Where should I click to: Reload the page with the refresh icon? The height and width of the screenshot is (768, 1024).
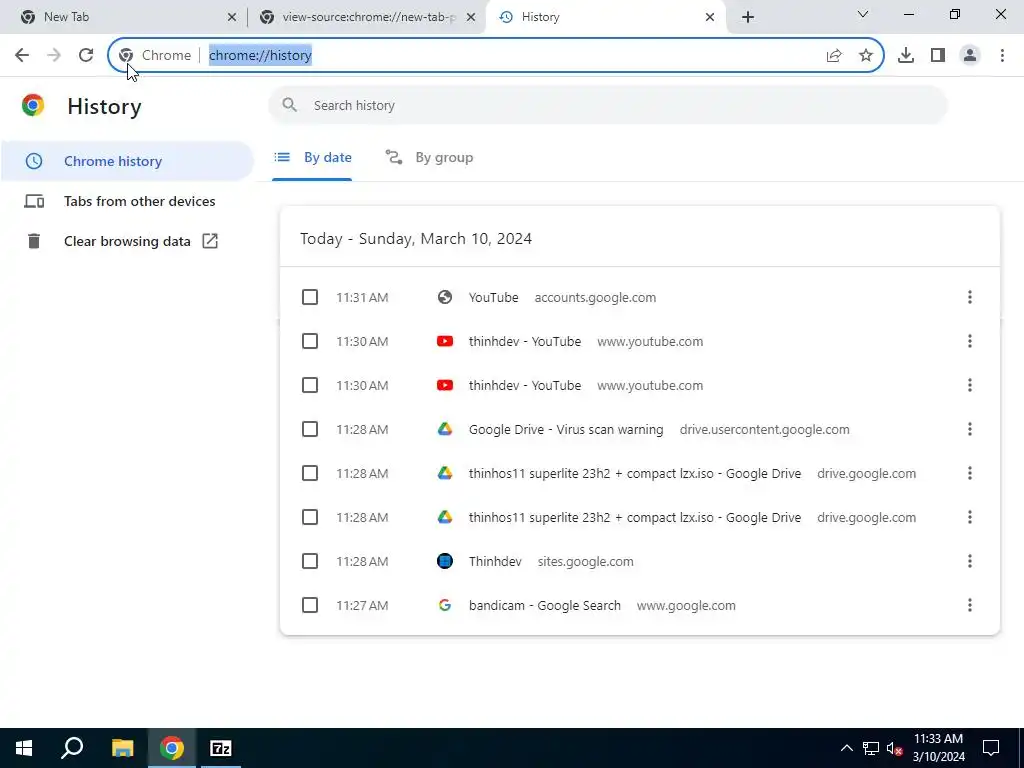click(86, 56)
